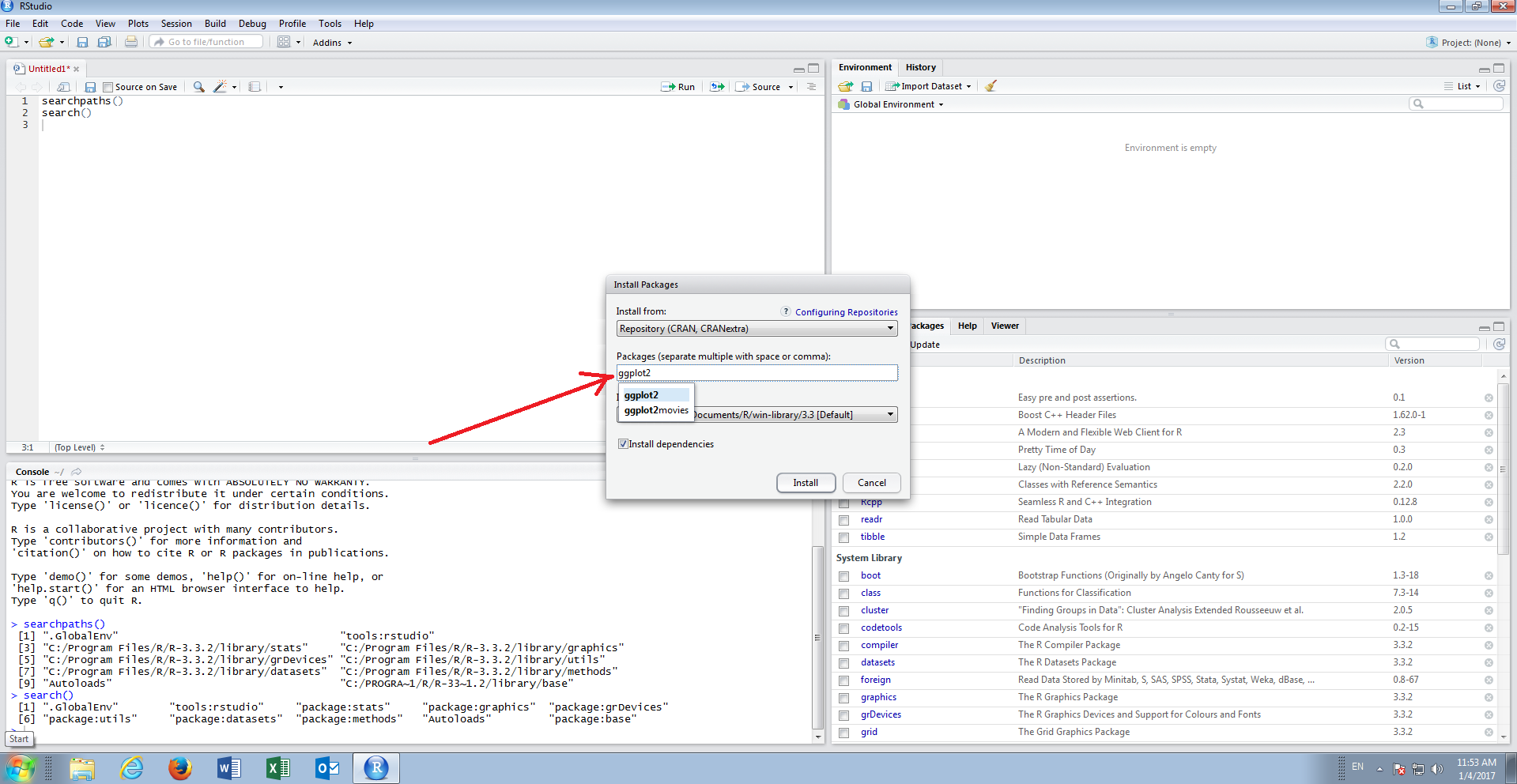Check the boot package checkbox
This screenshot has width=1517, height=784.
point(844,576)
